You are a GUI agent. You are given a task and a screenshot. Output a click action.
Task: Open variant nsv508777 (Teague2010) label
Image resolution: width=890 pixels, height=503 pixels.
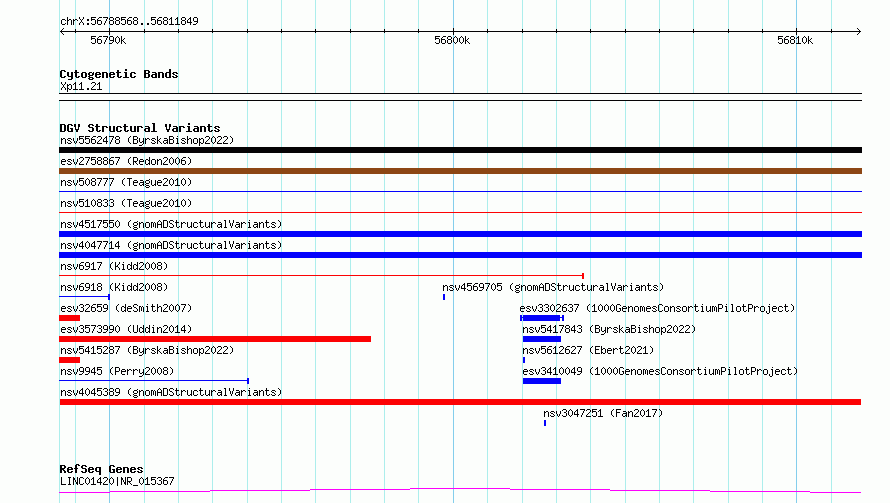pos(126,182)
